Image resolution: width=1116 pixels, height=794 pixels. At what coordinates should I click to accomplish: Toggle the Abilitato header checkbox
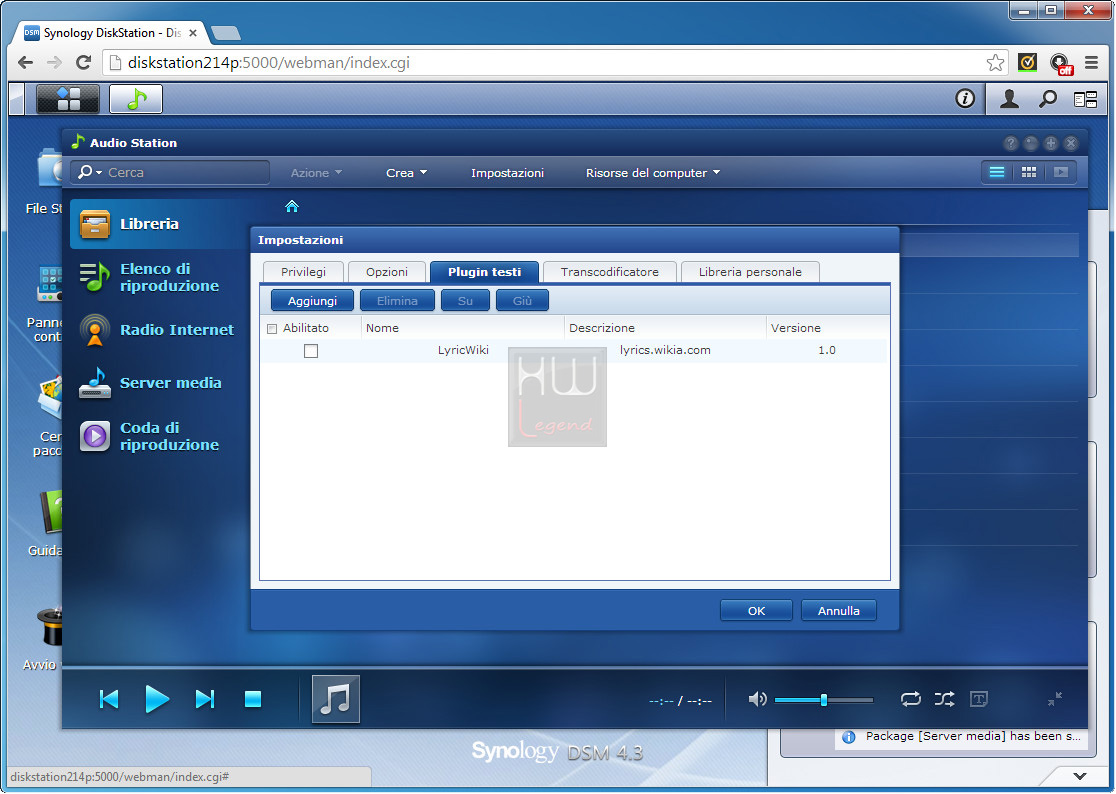pos(272,329)
